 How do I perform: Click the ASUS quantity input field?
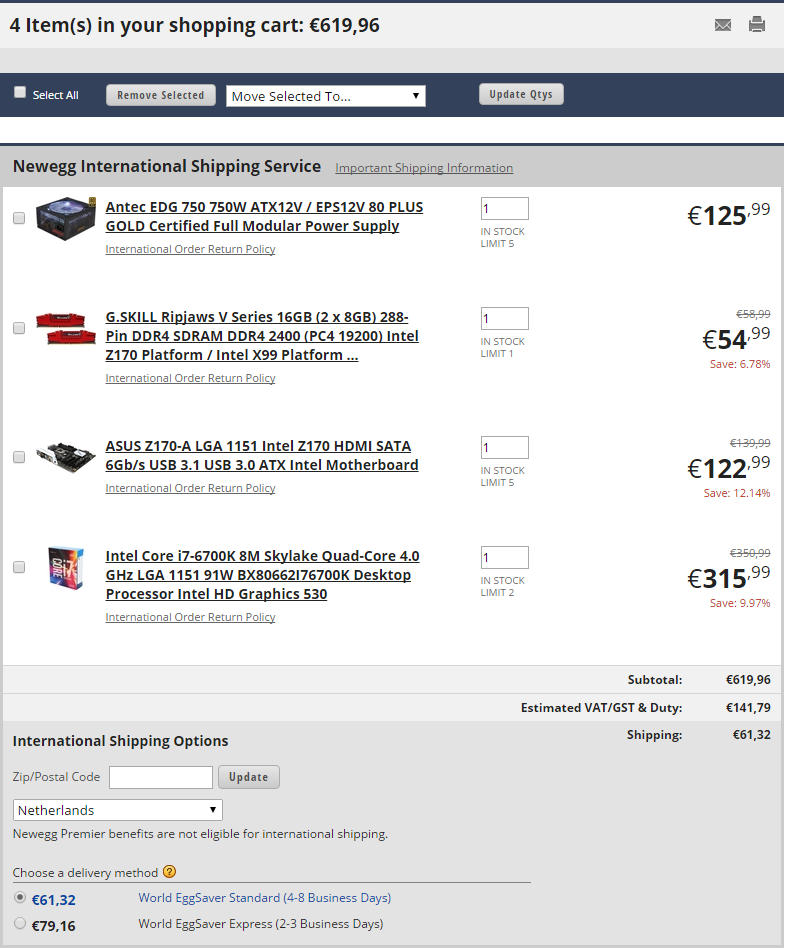pyautogui.click(x=505, y=447)
